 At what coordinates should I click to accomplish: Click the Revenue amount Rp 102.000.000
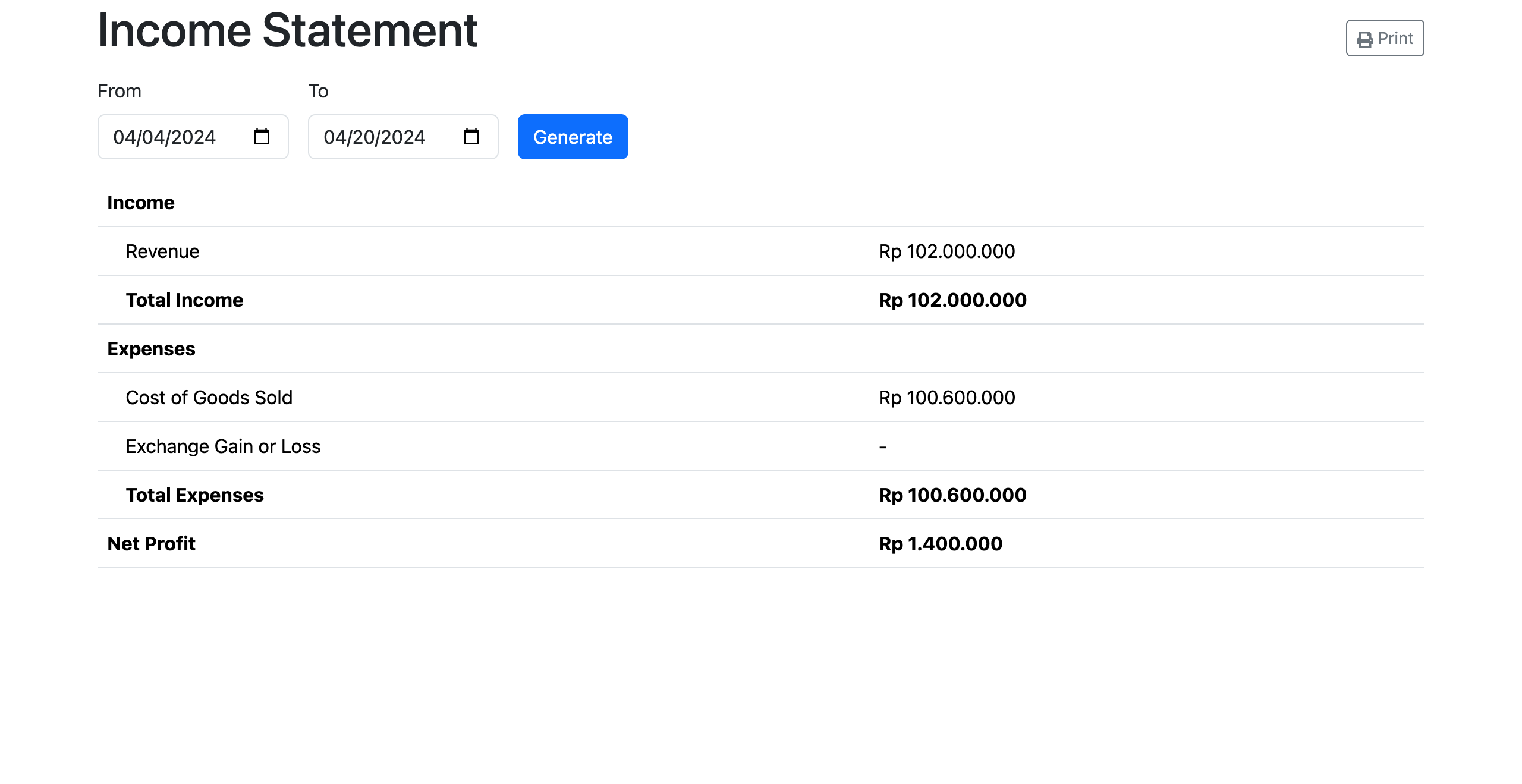(946, 251)
